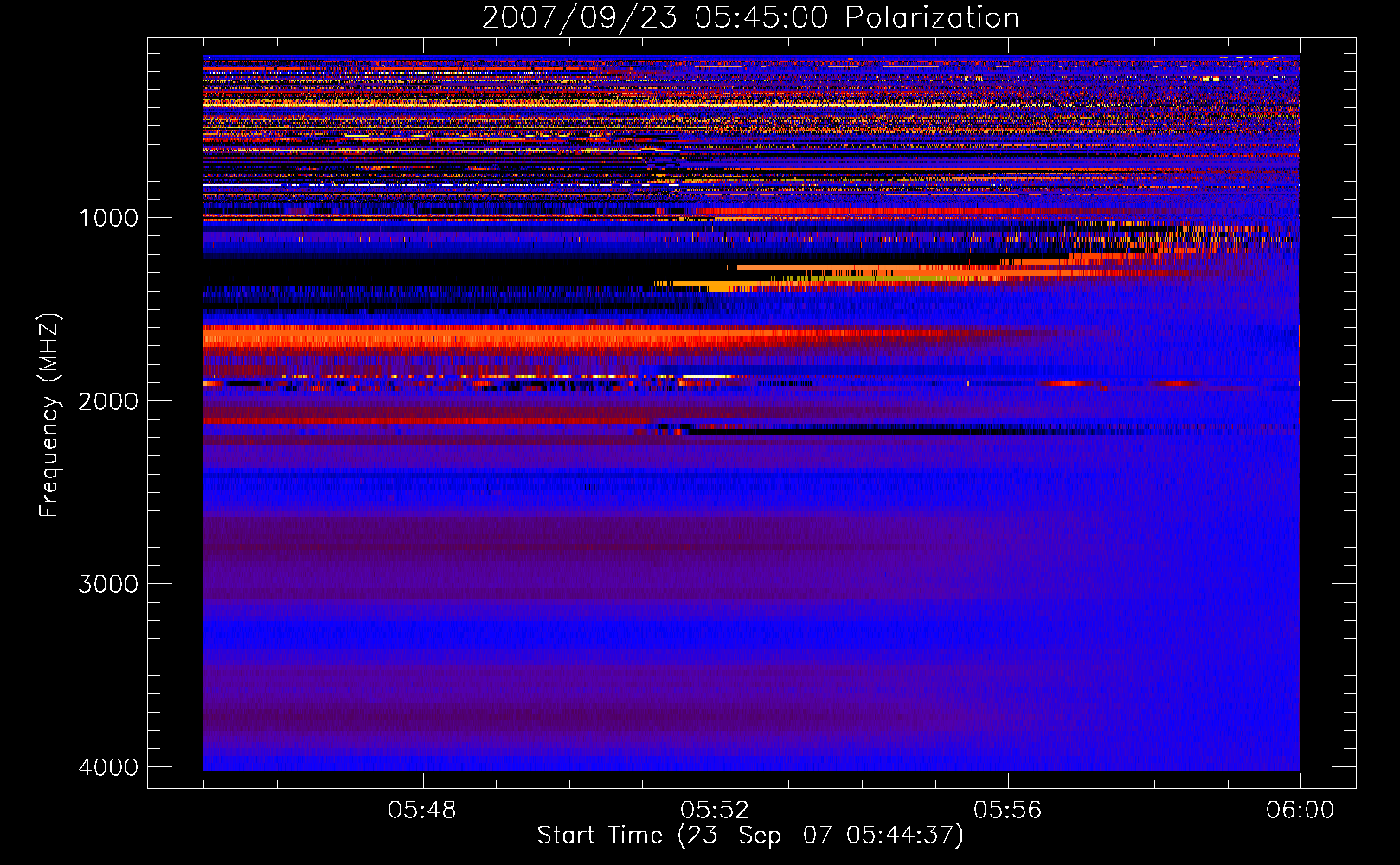
Task: Click the plot title '2007/09/23 05:45:00 Polarization'
Action: click(x=750, y=18)
